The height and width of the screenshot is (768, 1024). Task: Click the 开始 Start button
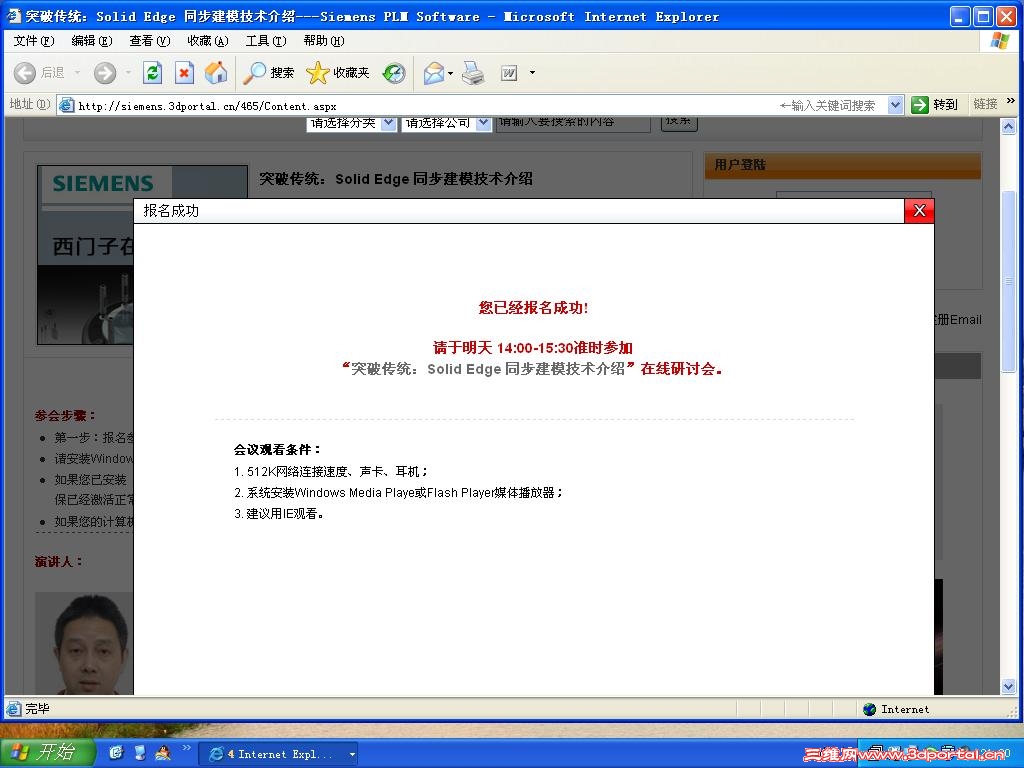point(48,753)
